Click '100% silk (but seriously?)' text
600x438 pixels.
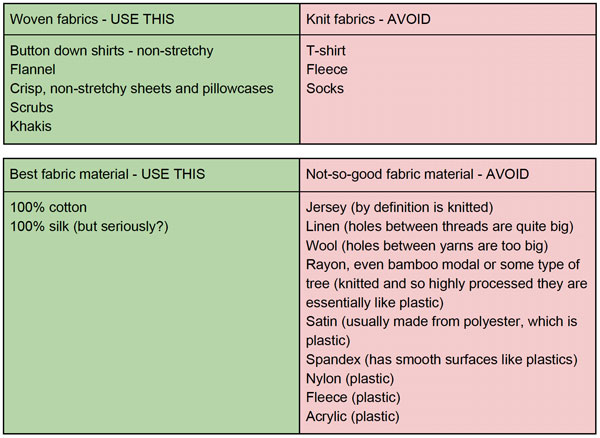tap(89, 227)
